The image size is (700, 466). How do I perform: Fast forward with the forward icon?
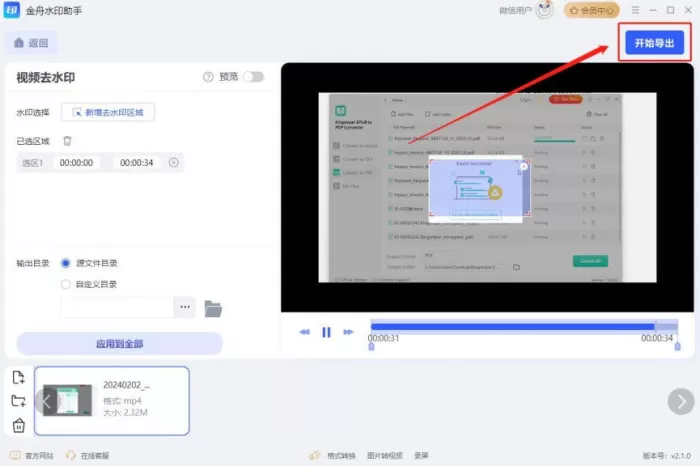point(348,332)
